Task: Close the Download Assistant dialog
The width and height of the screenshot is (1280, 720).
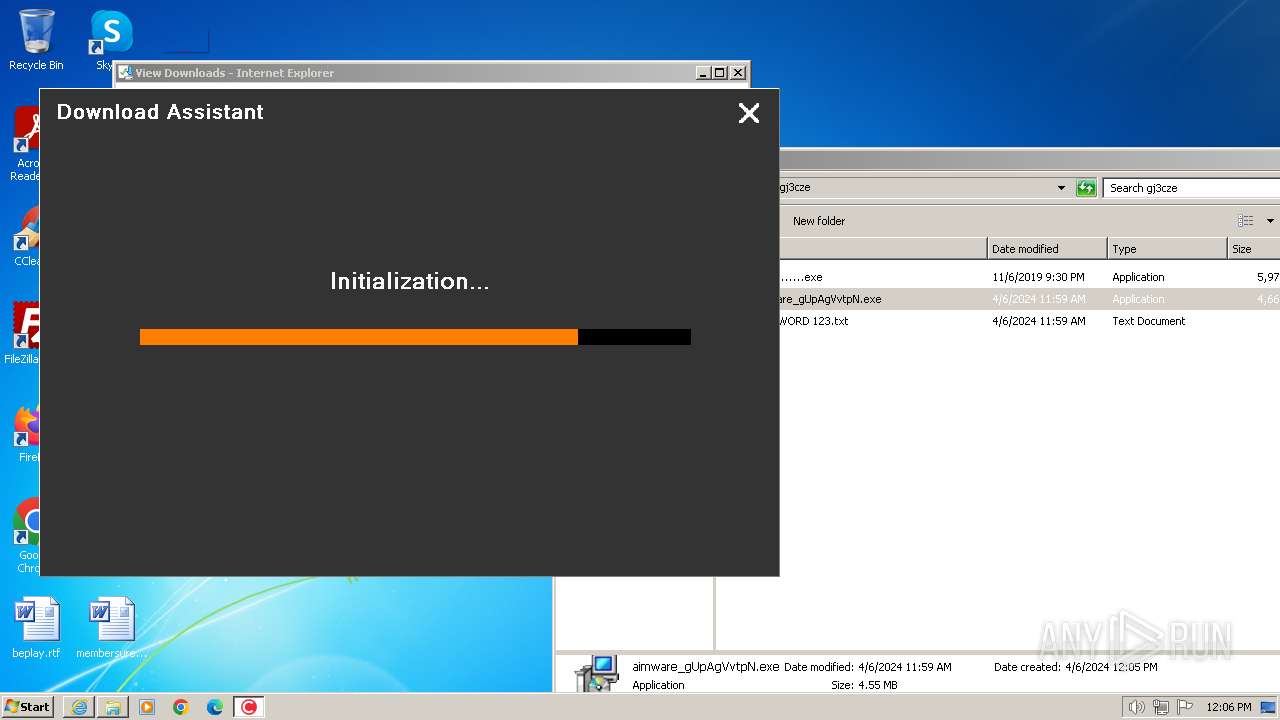Action: coord(749,113)
